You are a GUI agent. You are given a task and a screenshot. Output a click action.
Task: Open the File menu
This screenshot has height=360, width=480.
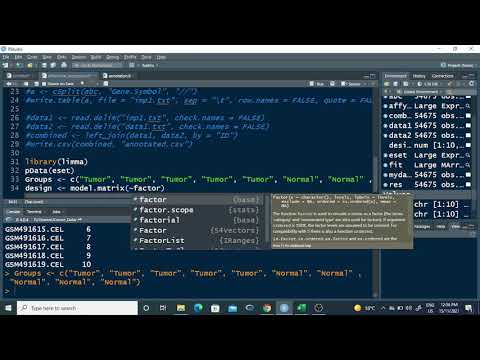click(6, 57)
